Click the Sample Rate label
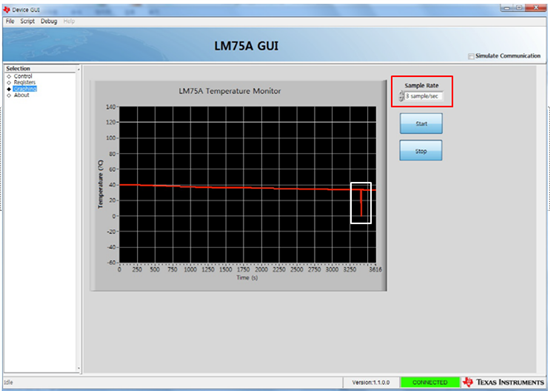The image size is (550, 391). coord(422,85)
